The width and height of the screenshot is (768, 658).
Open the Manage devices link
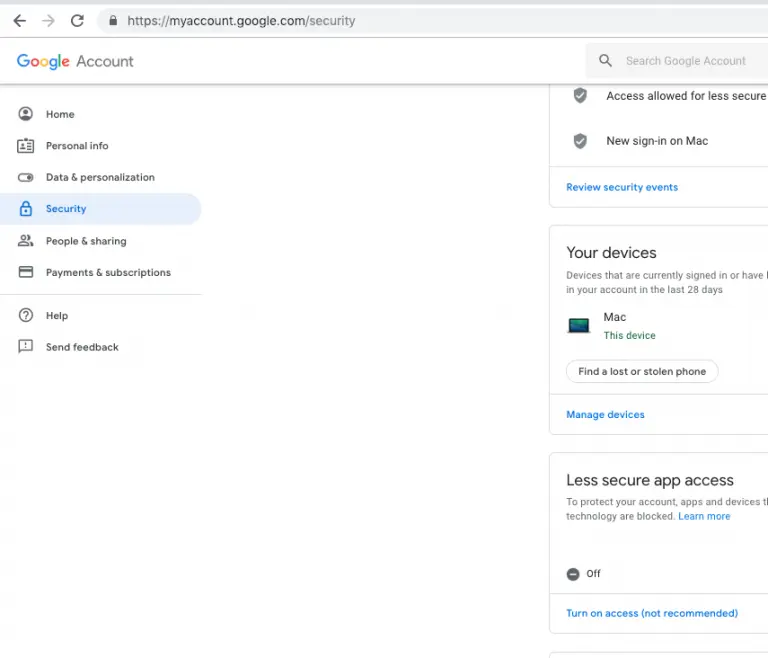pos(605,414)
